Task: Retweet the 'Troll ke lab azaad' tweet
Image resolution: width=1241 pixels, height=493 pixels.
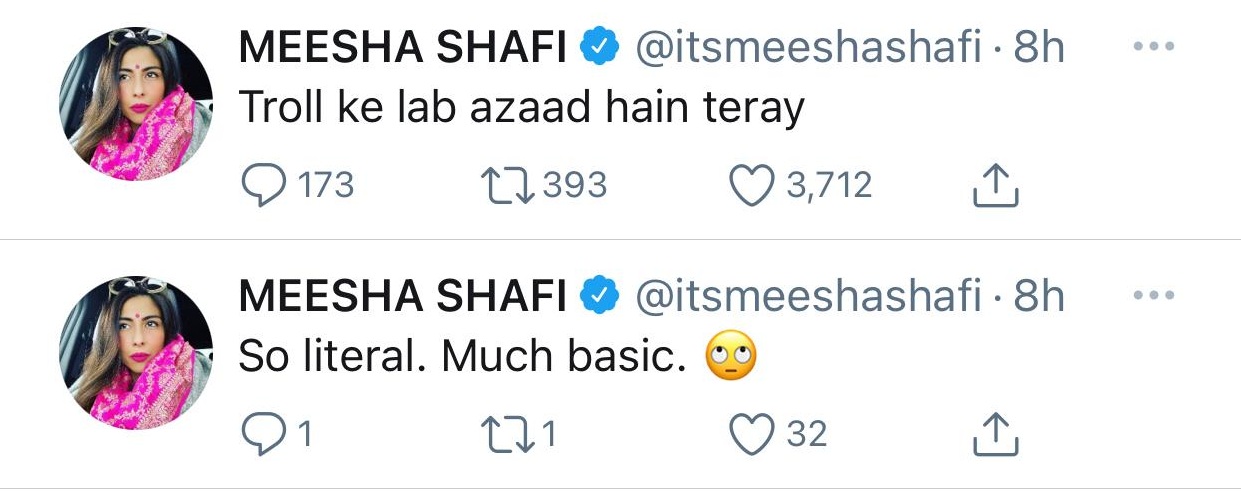Action: point(504,186)
